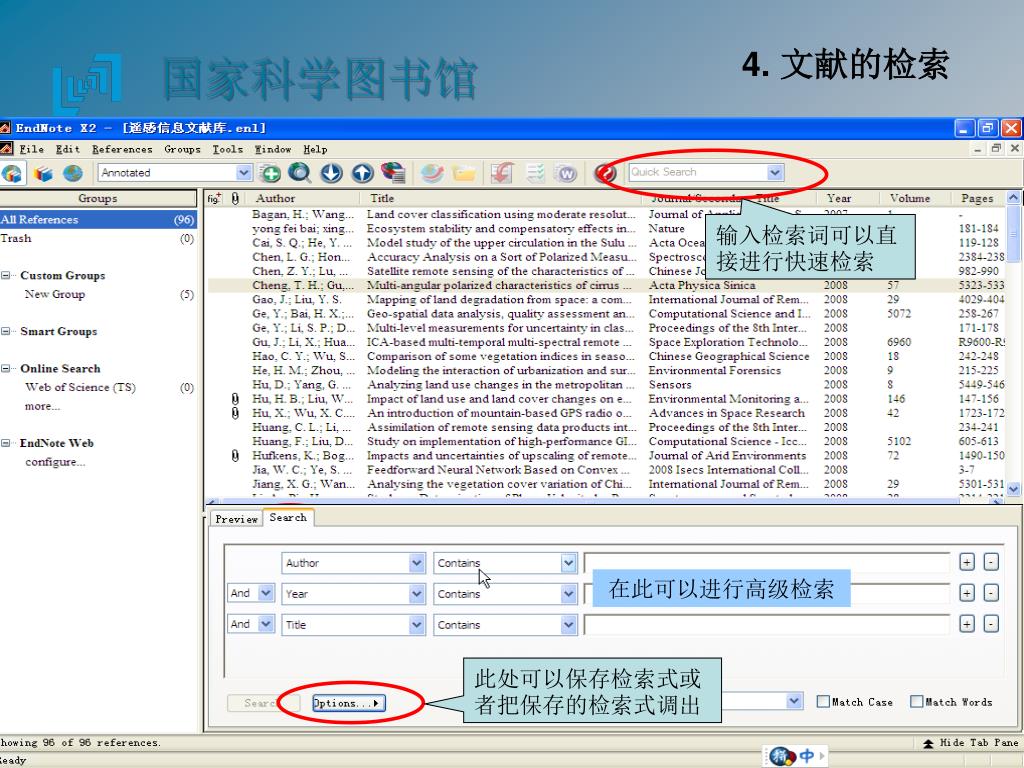The width and height of the screenshot is (1024, 768).
Task: Click the configure... link under EndNote Web
Action: 56,462
